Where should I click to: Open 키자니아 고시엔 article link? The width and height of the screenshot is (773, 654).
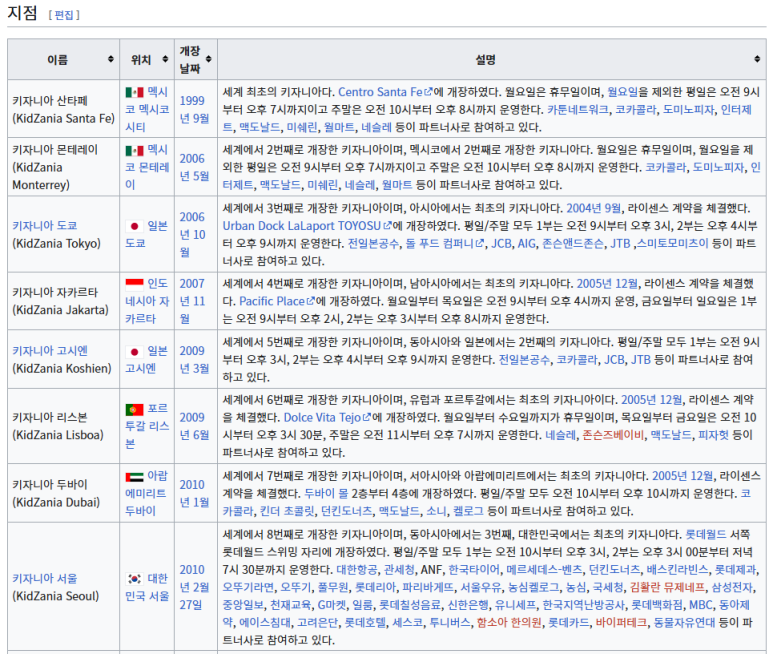tap(50, 351)
